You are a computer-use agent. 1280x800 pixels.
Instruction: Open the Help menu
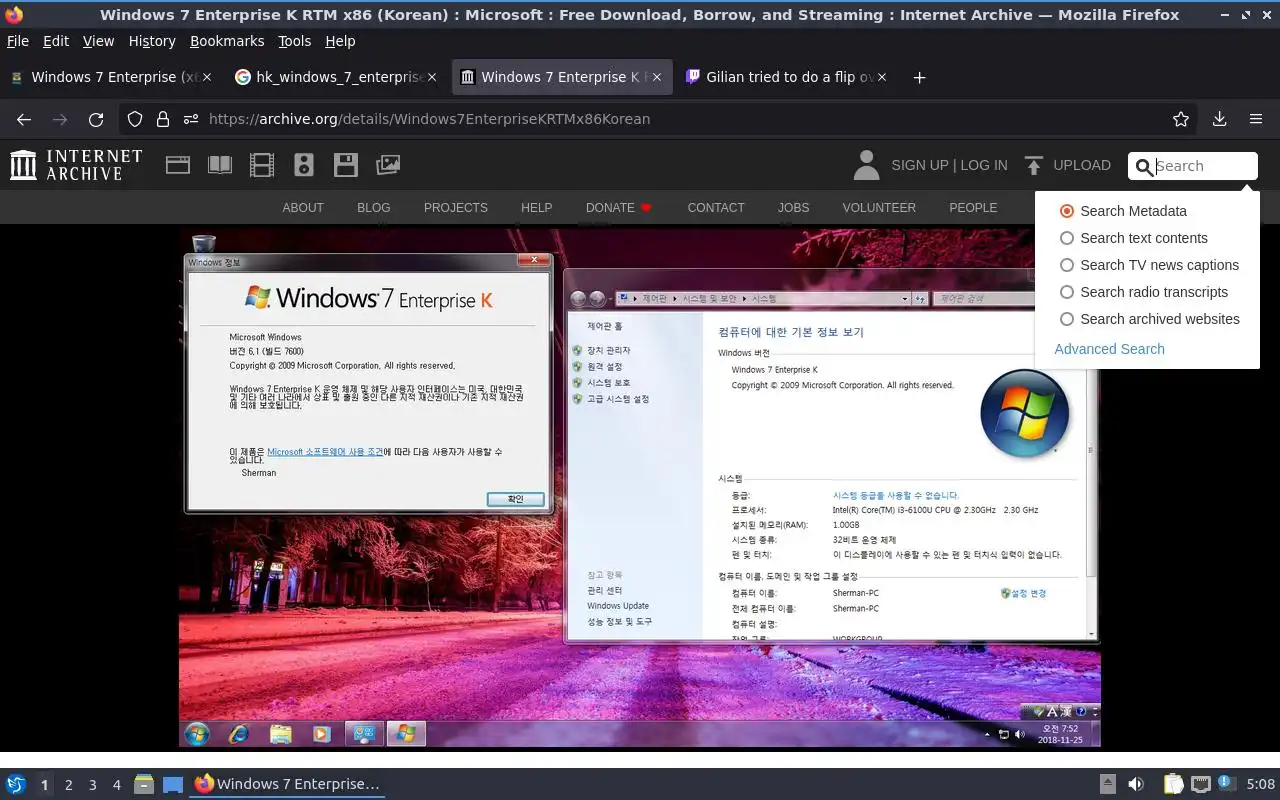340,41
